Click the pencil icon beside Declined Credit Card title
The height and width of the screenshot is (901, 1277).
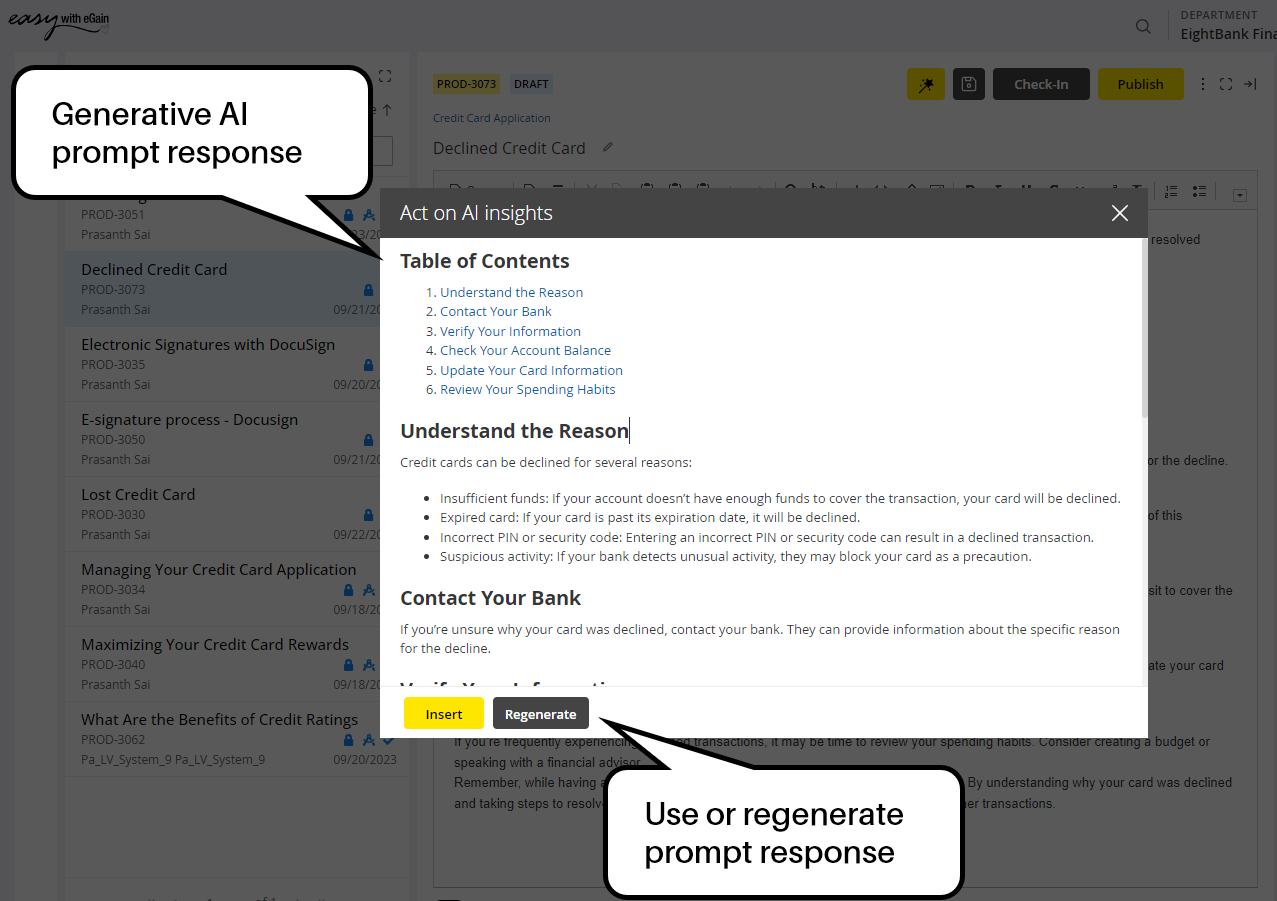click(x=607, y=148)
